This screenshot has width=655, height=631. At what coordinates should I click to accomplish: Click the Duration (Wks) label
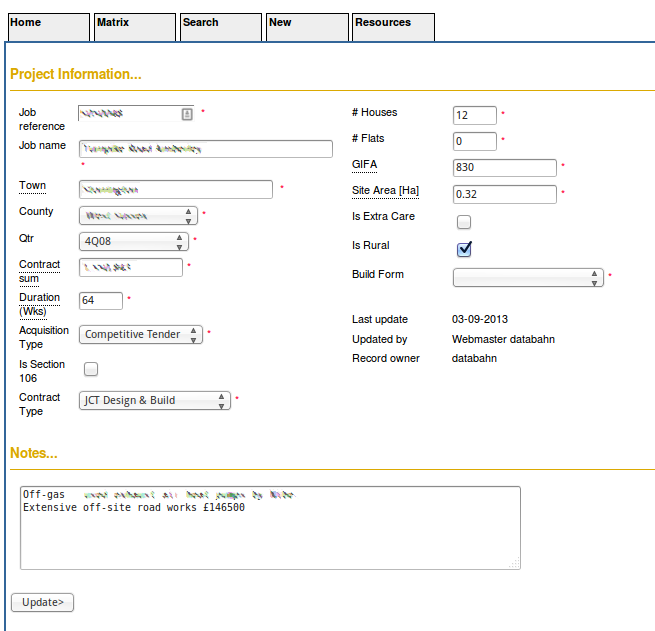[39, 304]
